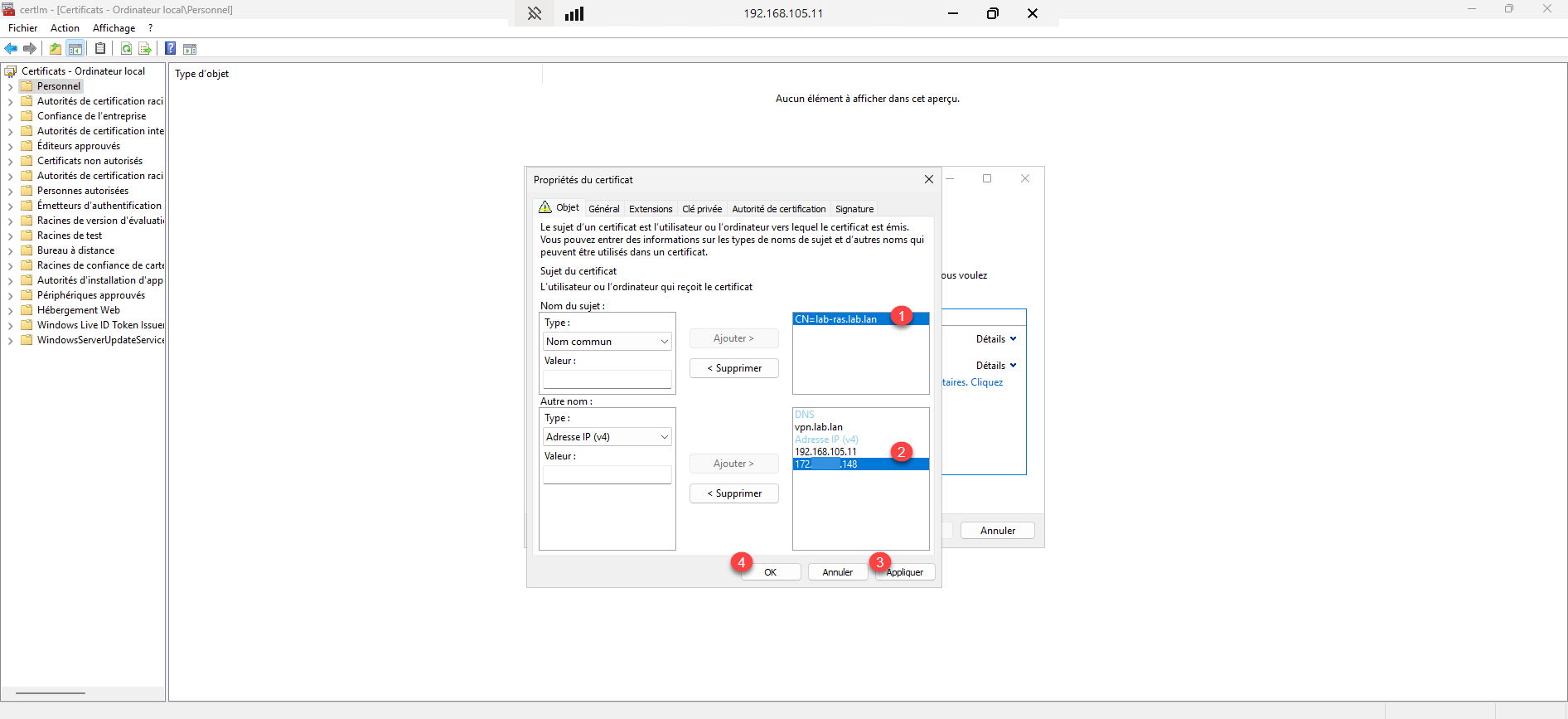The image size is (1568, 719).
Task: Click the Export list toolbar icon
Action: [145, 49]
